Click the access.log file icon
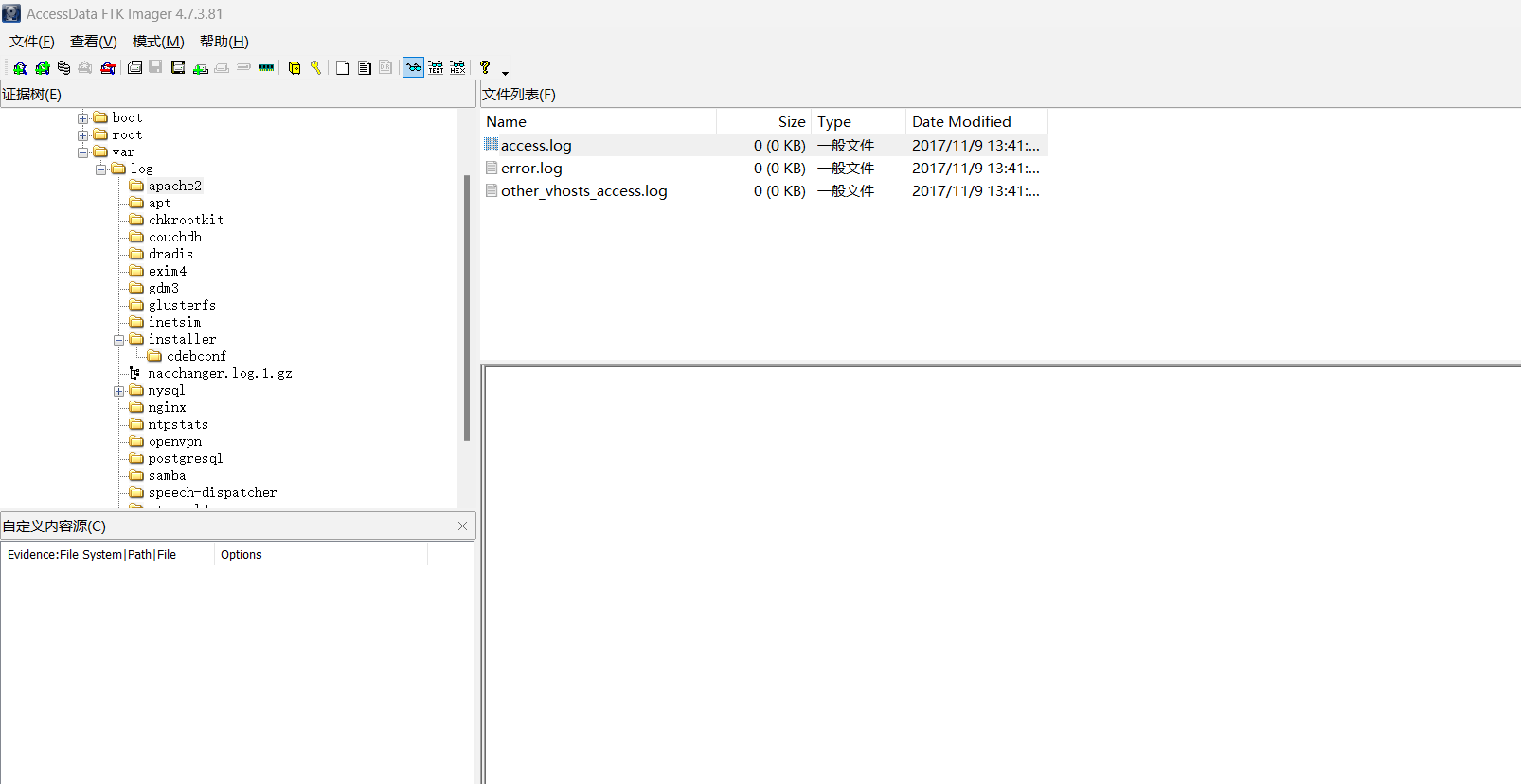Viewport: 1521px width, 784px height. pyautogui.click(x=492, y=145)
